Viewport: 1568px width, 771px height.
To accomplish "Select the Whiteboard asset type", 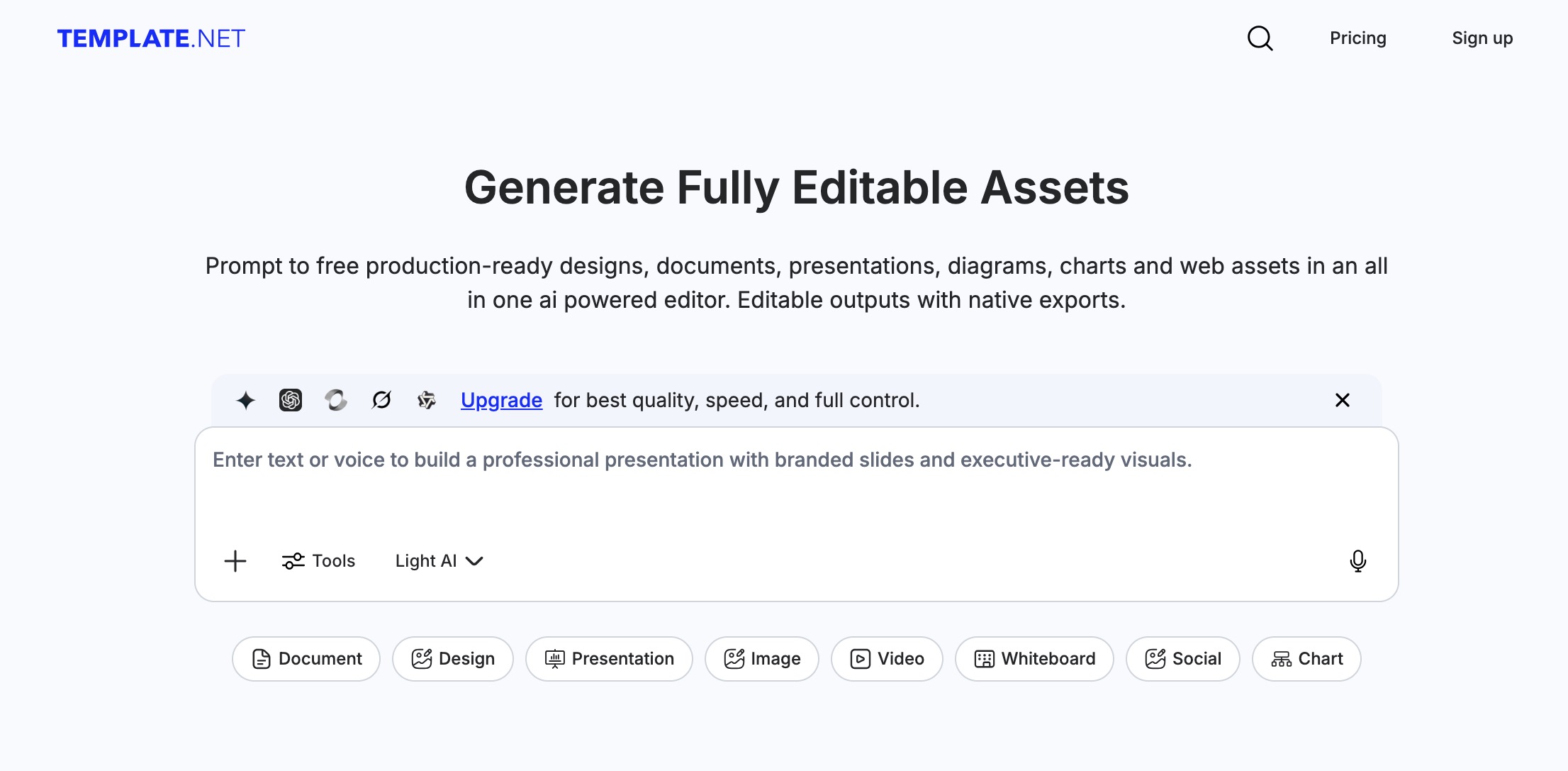I will [x=1034, y=659].
